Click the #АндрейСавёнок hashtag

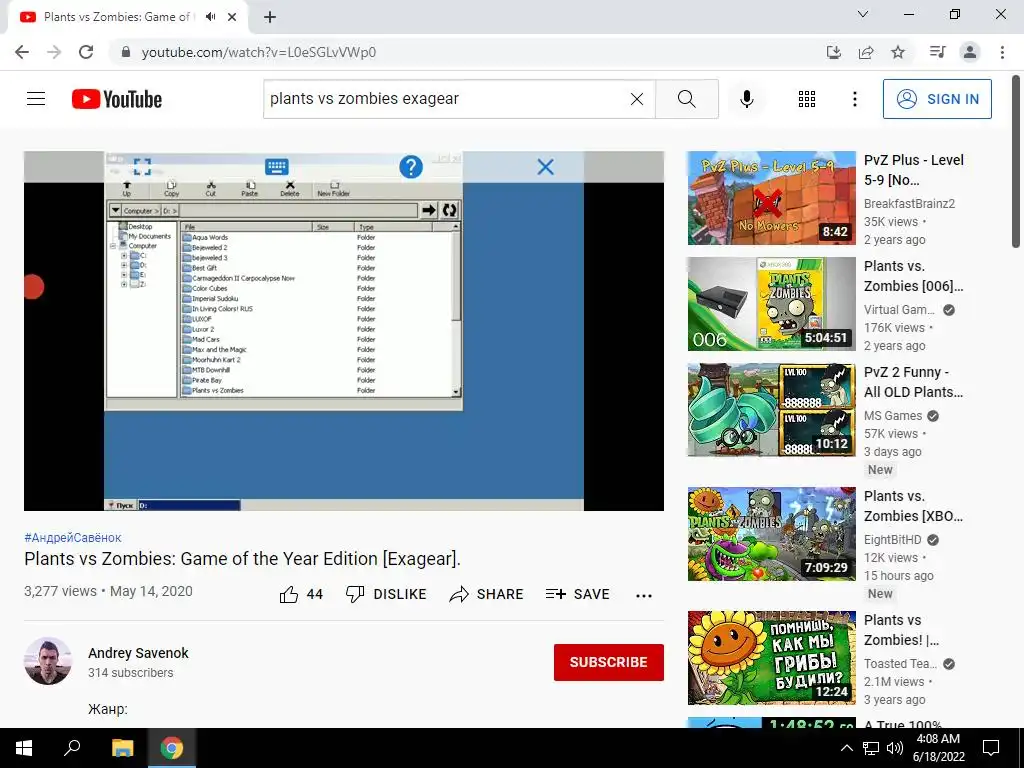[72, 538]
